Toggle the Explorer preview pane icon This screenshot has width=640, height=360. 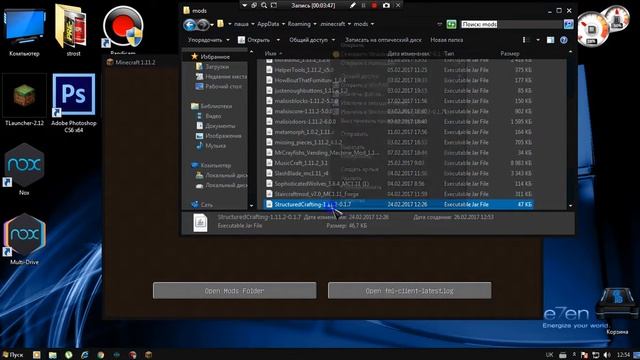click(550, 40)
